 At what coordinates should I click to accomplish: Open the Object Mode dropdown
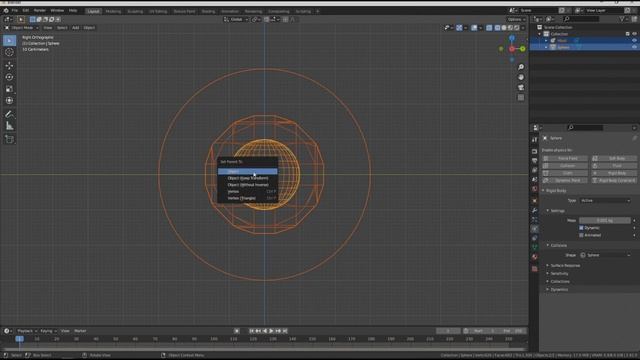click(x=22, y=28)
